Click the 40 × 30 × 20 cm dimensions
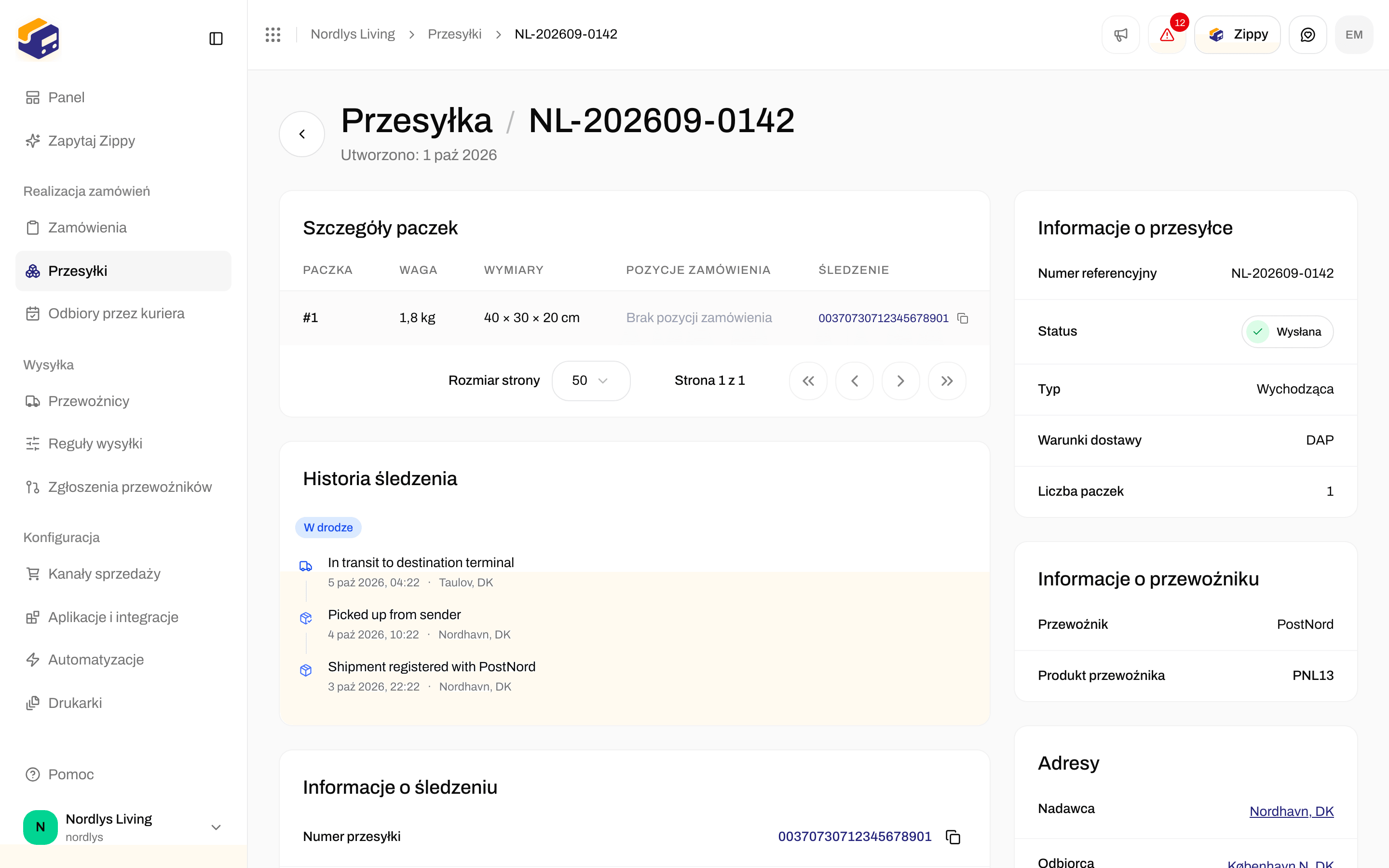 [531, 318]
